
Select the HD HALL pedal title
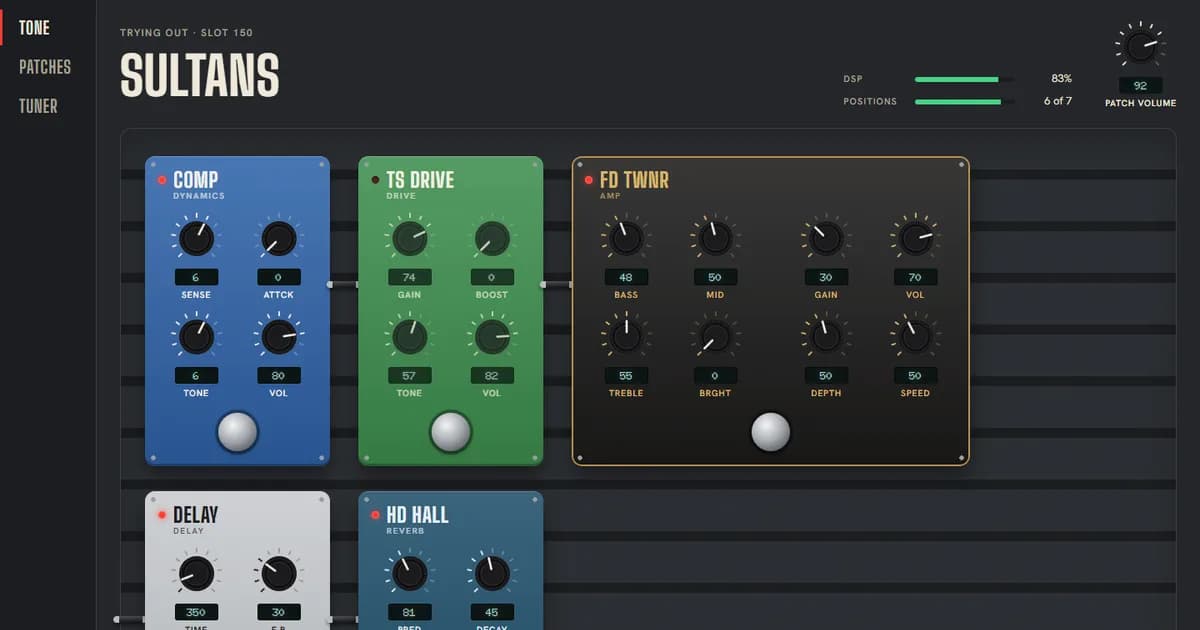point(418,515)
